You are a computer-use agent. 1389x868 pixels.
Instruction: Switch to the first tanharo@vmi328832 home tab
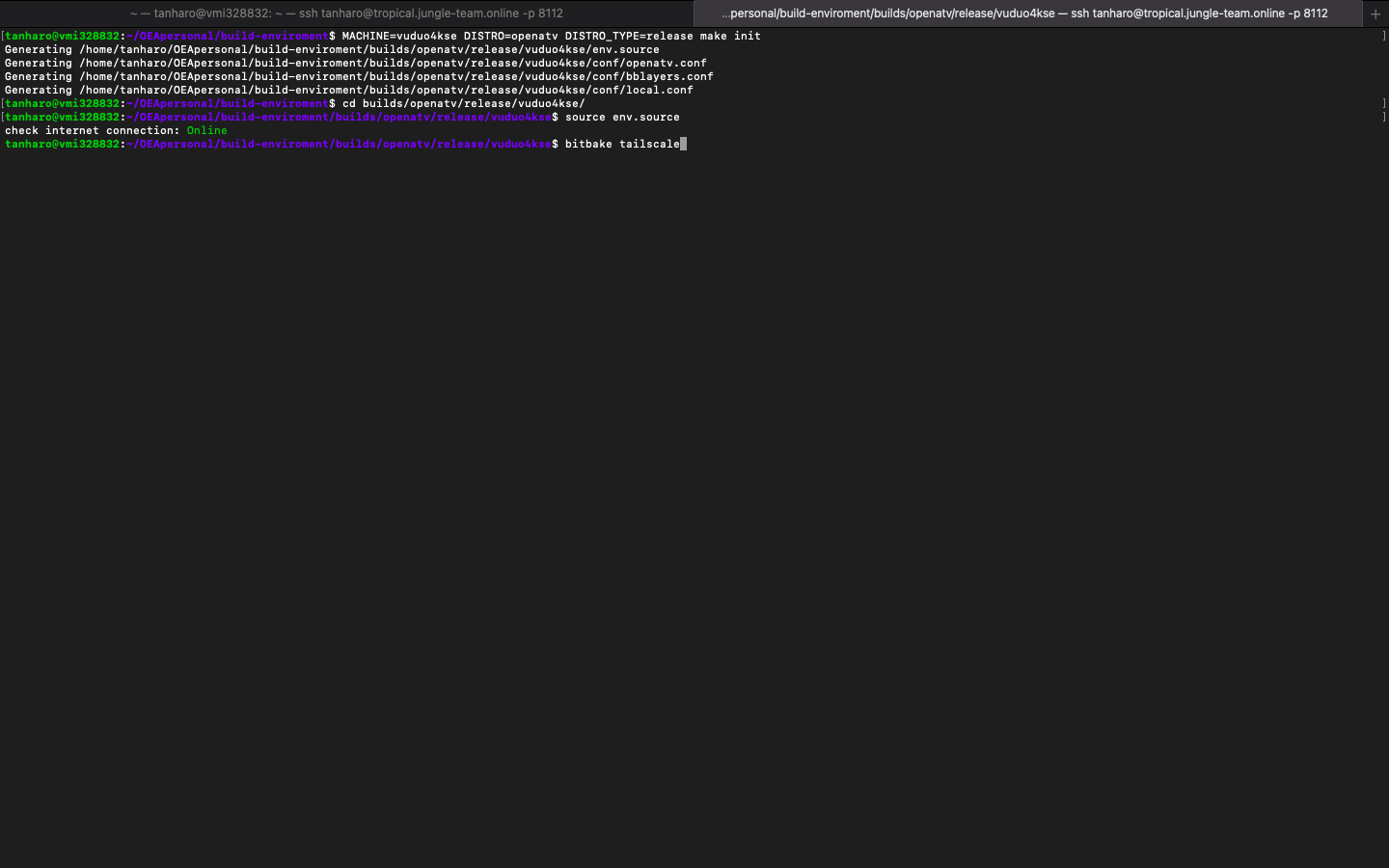(346, 14)
